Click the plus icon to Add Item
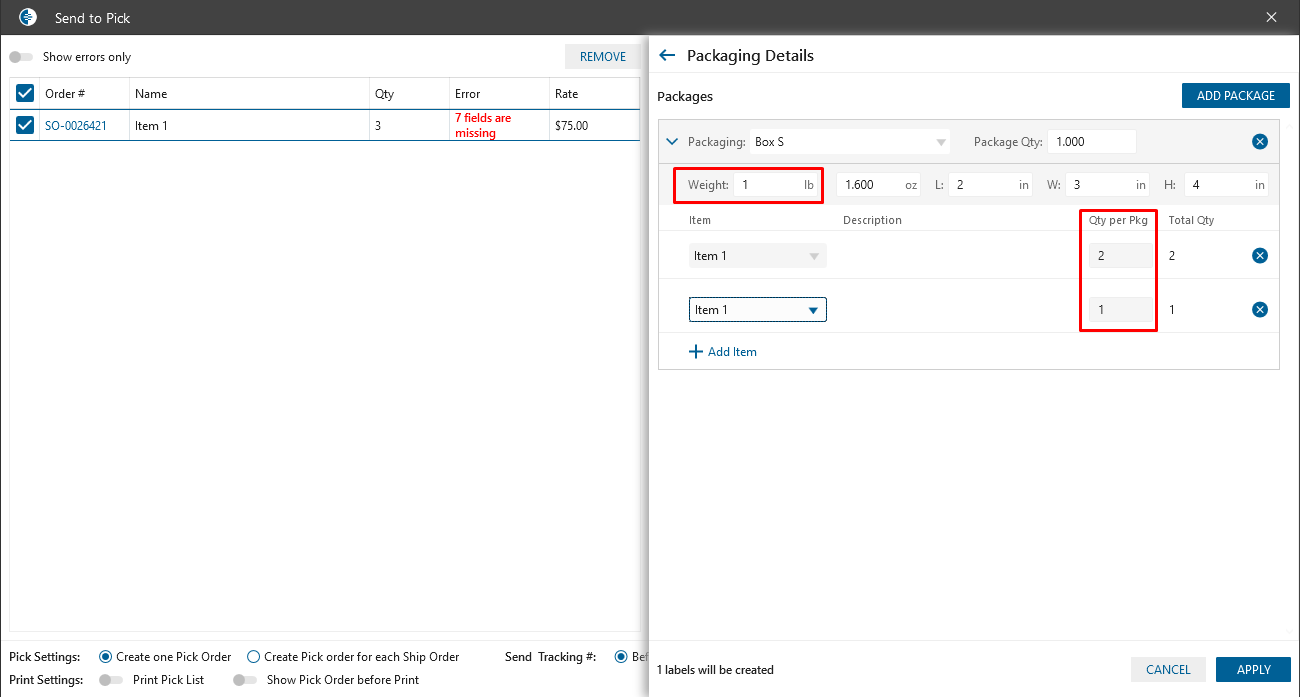Viewport: 1300px width, 697px height. click(x=696, y=352)
